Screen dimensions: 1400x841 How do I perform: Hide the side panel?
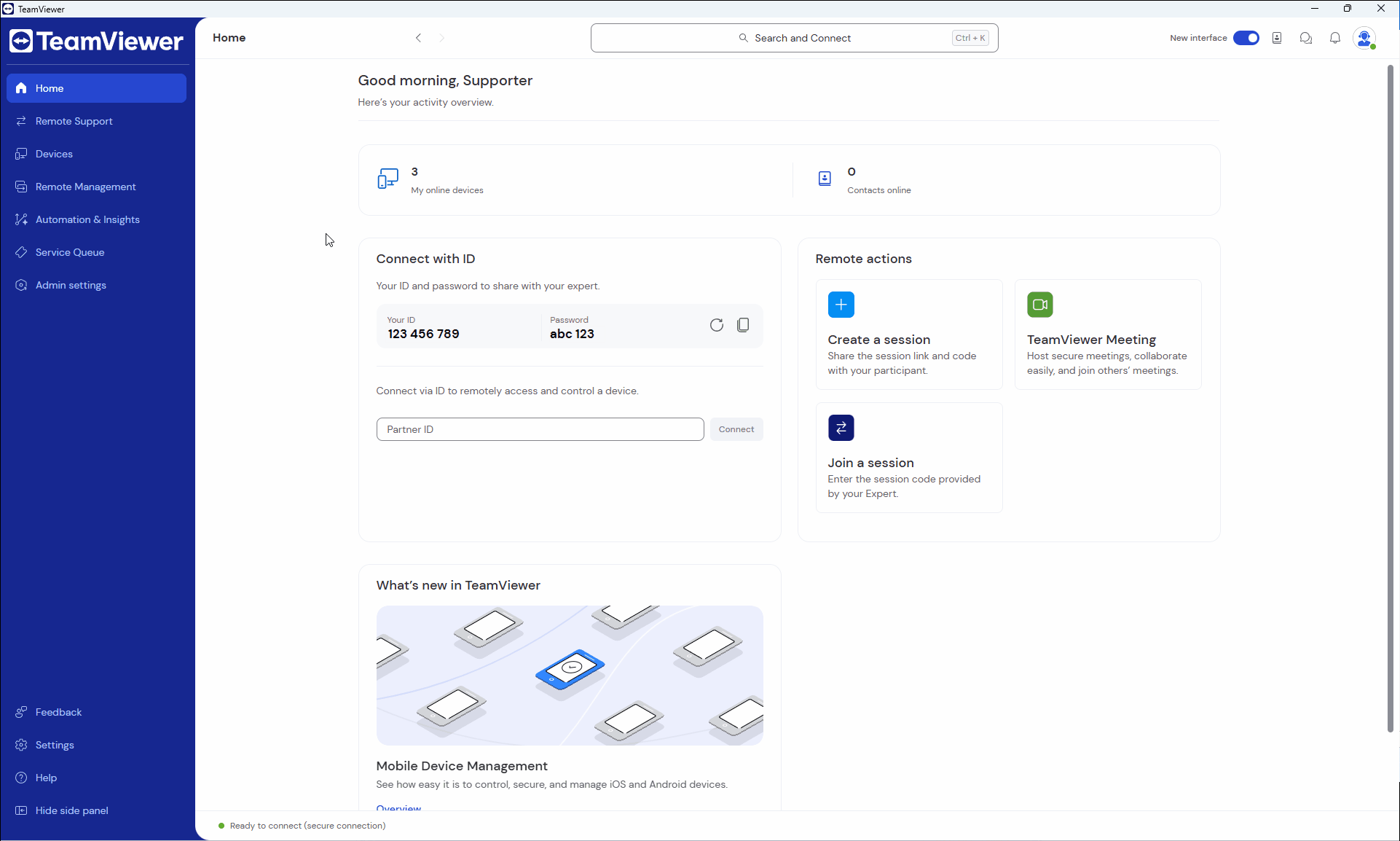click(x=96, y=810)
